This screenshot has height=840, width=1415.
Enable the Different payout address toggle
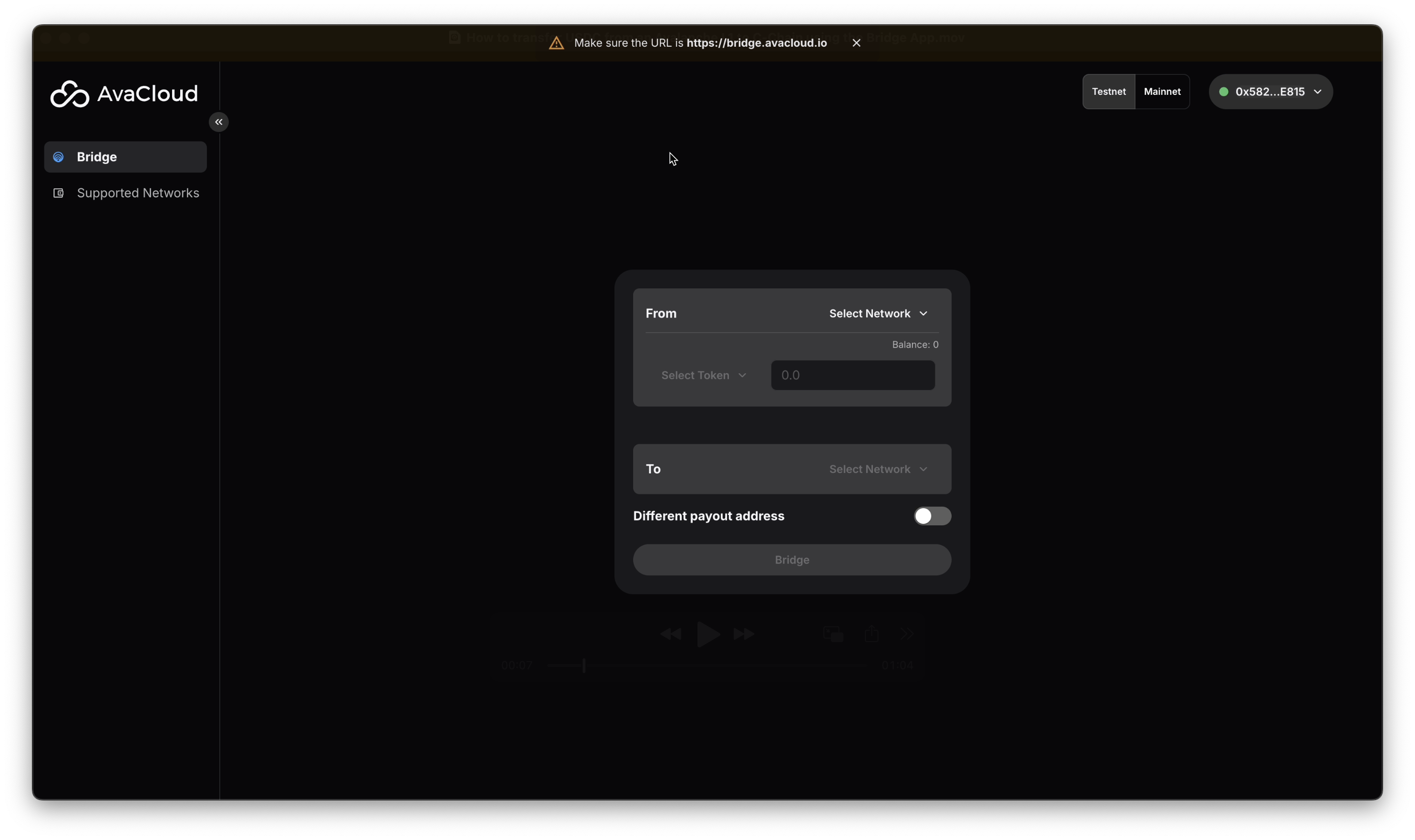[x=931, y=516]
